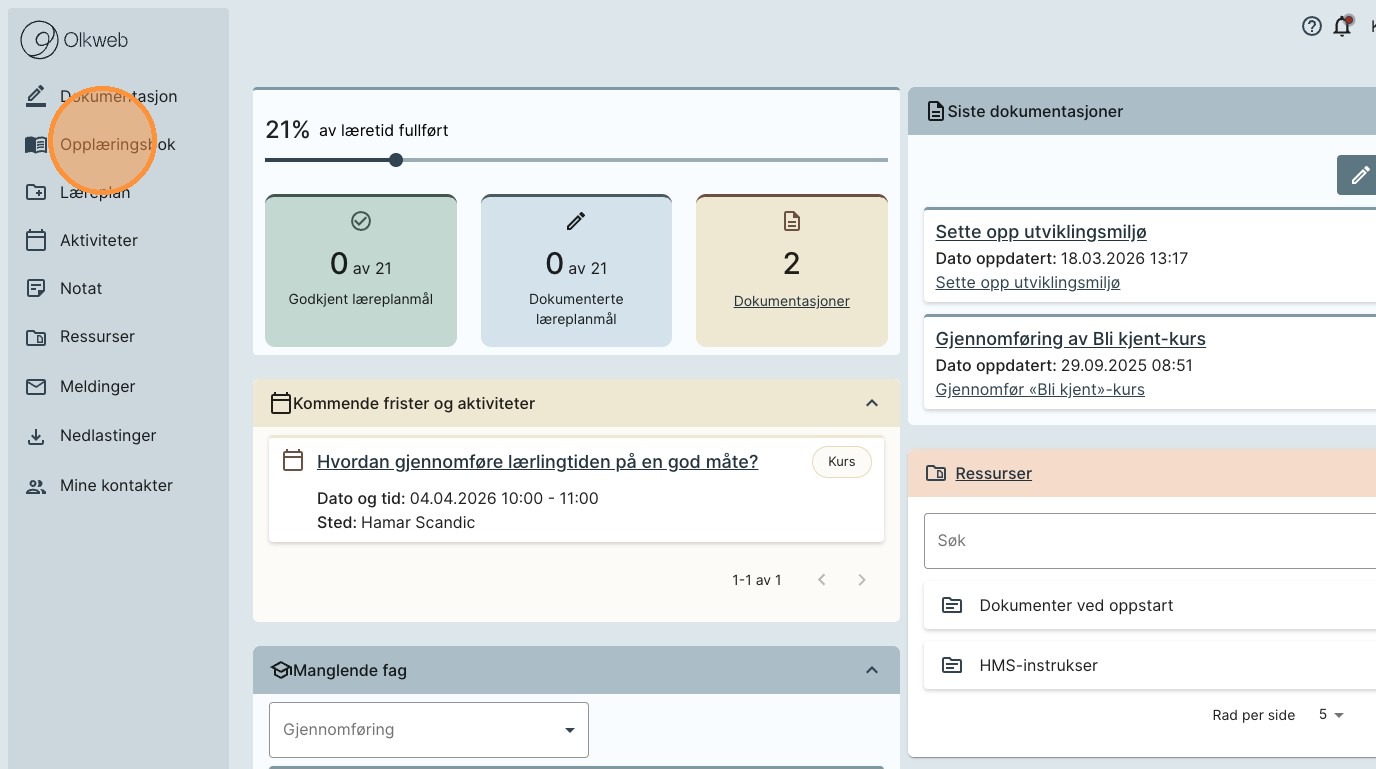Click the pencil edit button in Siste dokumentasjoner

pyautogui.click(x=1358, y=175)
